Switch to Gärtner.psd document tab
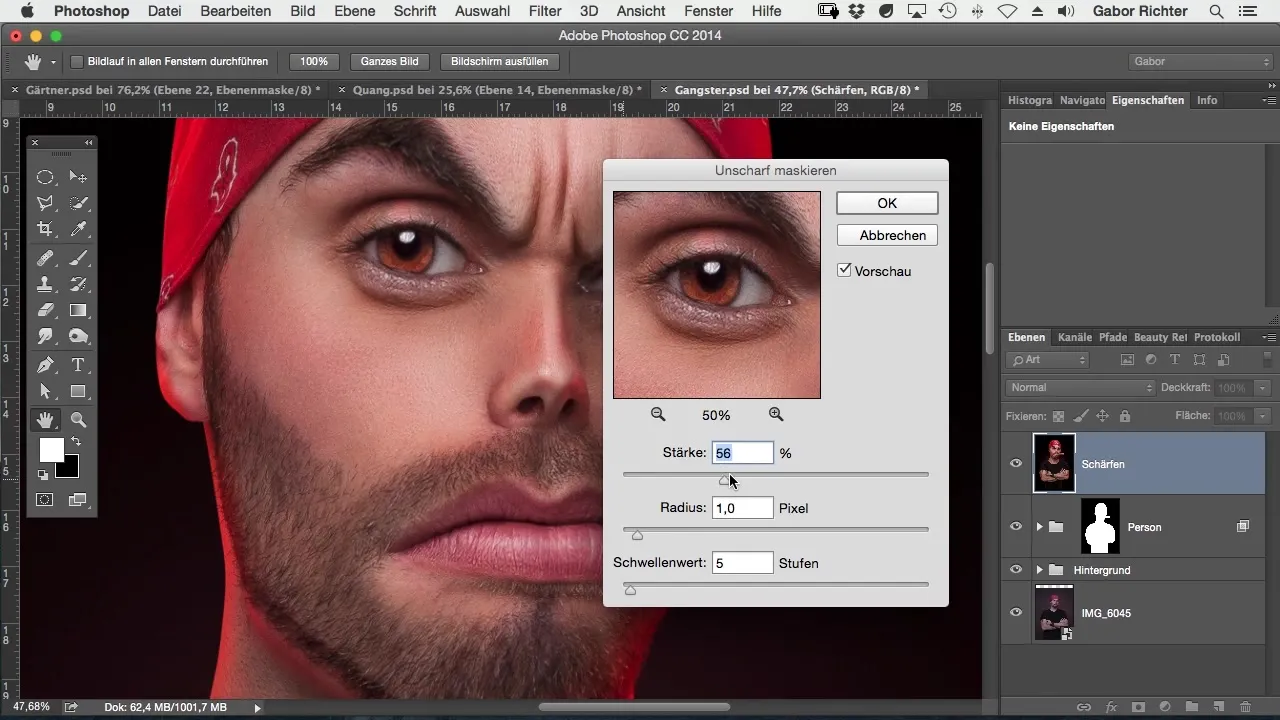The width and height of the screenshot is (1280, 720). tap(173, 89)
